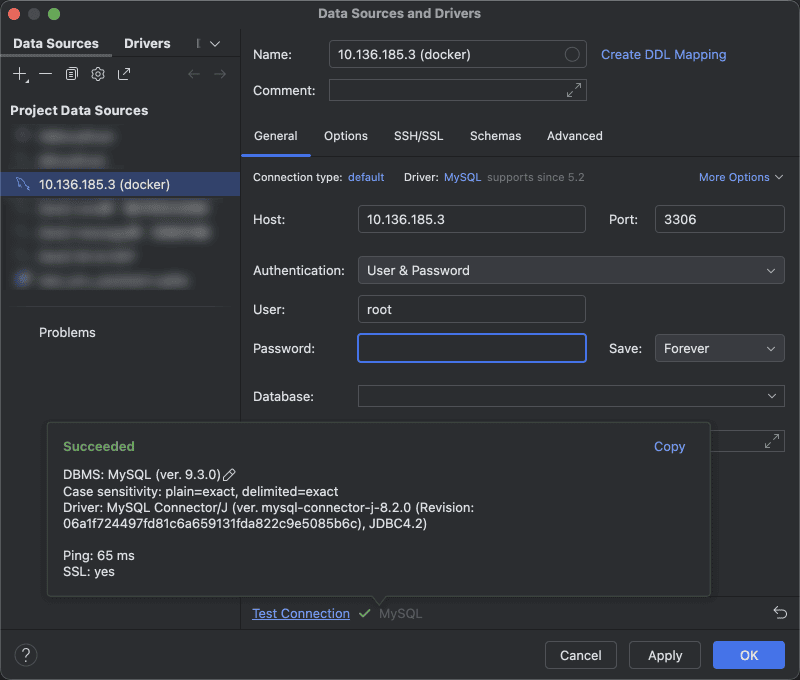Show hidden tabs chevron beside Drivers

(x=215, y=44)
